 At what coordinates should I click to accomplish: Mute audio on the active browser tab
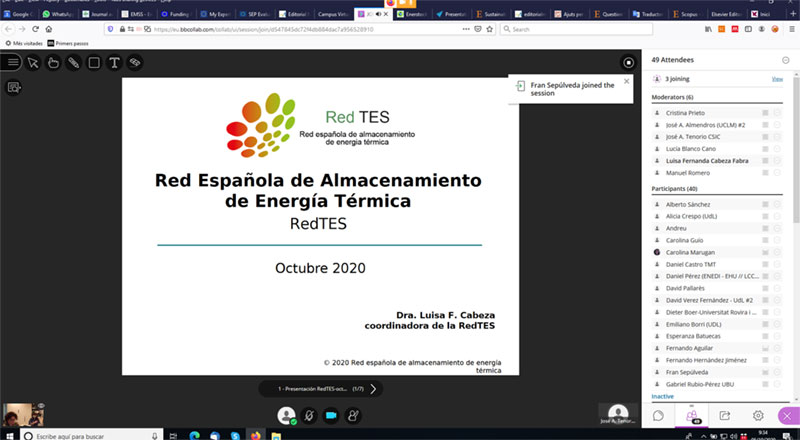click(379, 14)
